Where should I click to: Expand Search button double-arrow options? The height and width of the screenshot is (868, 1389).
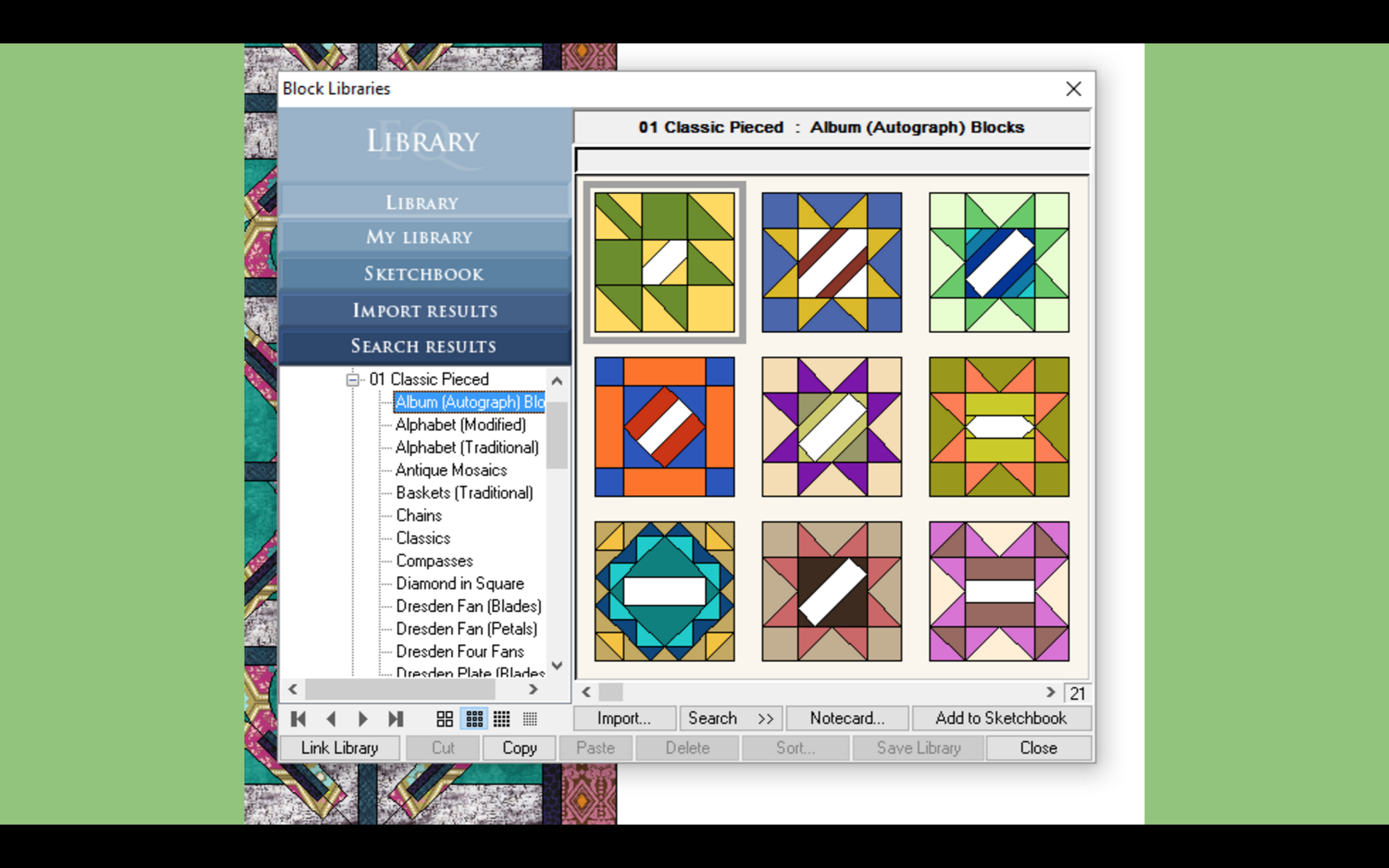(x=766, y=719)
